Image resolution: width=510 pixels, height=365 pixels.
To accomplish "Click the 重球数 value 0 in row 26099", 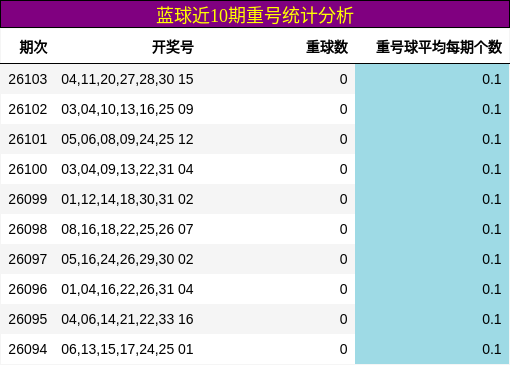I will [x=344, y=199].
